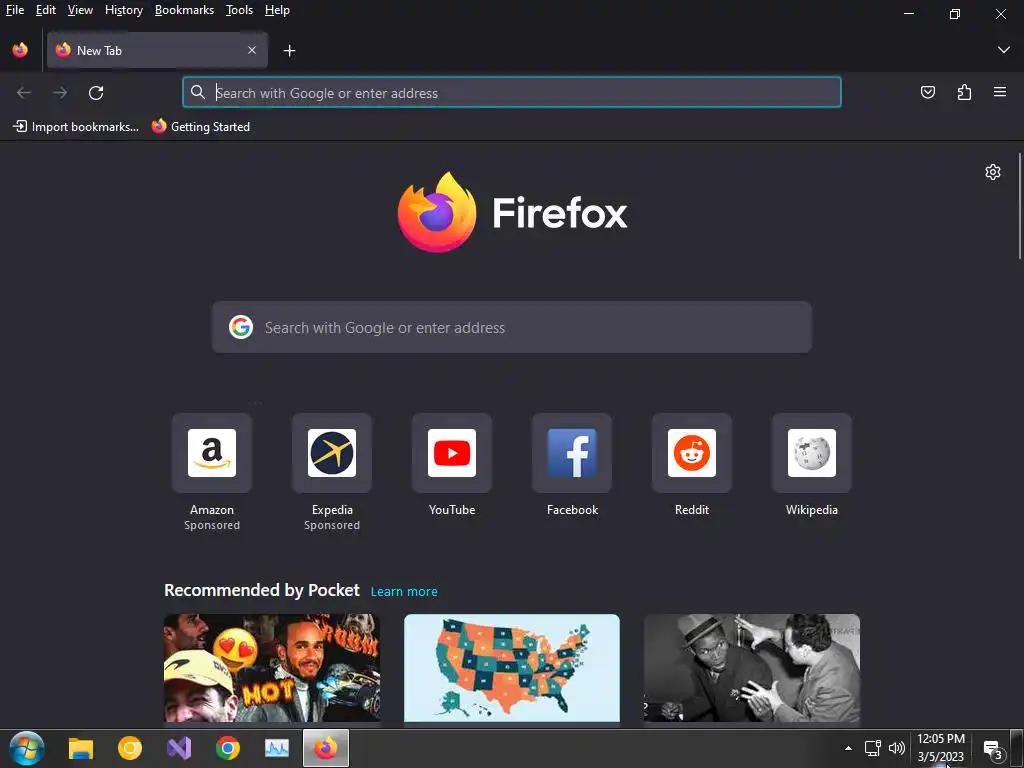Open yellow circle app in taskbar

click(129, 748)
